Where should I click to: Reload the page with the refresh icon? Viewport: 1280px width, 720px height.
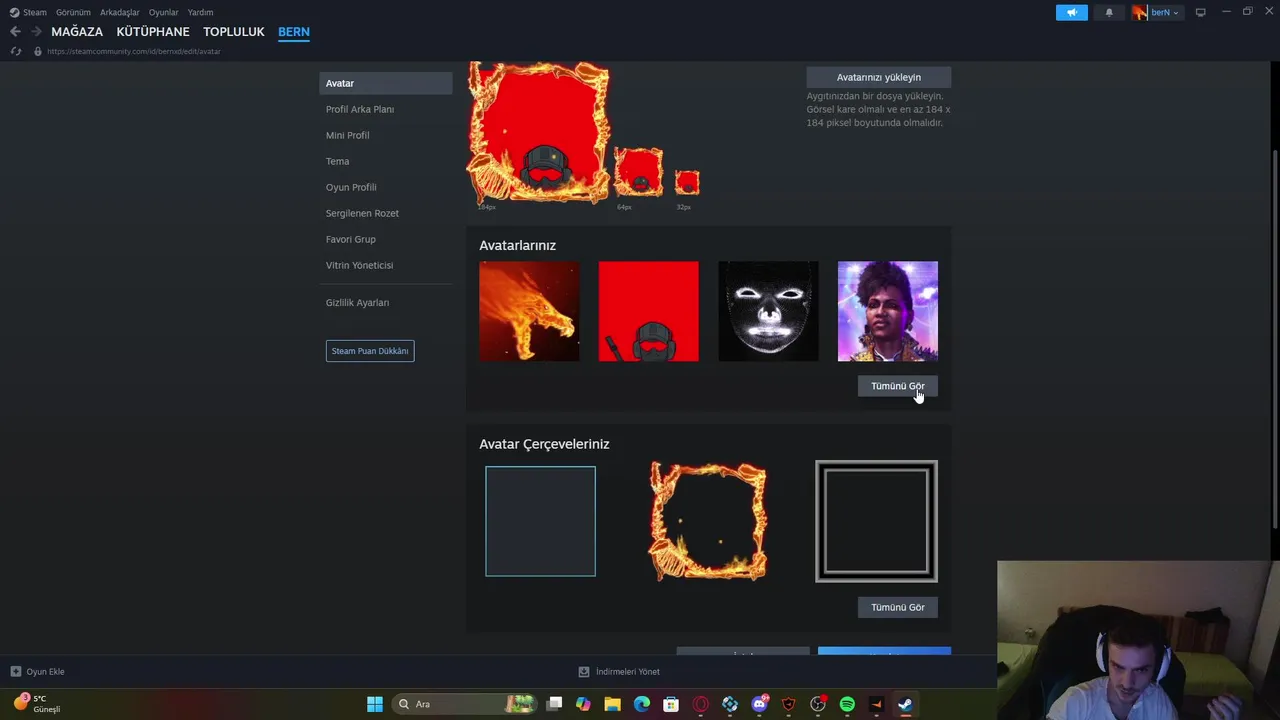(16, 51)
